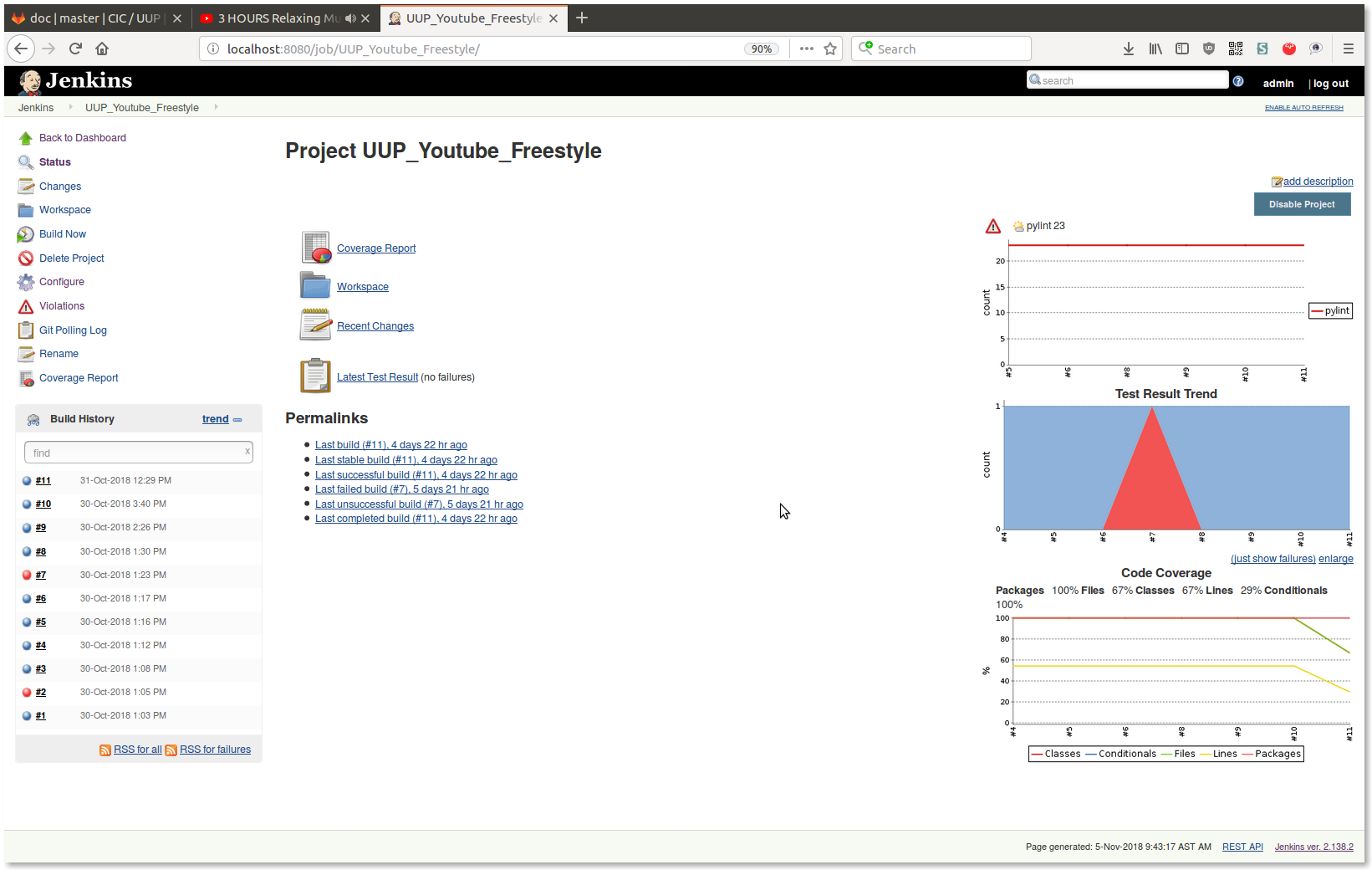The width and height of the screenshot is (1372, 870).
Task: Click the Back to Dashboard arrow icon
Action: click(26, 138)
